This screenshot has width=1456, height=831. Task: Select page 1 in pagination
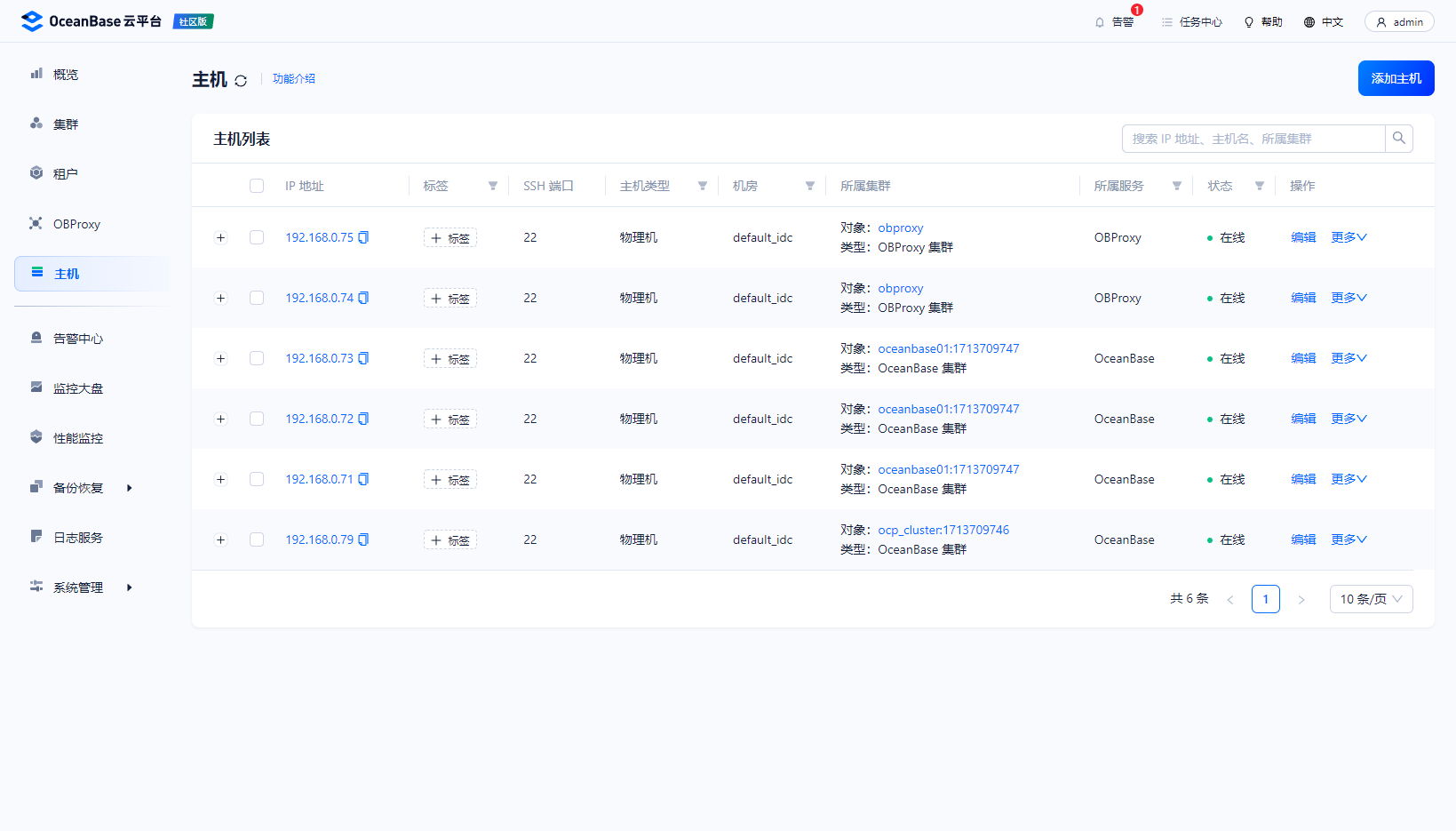click(x=1266, y=599)
